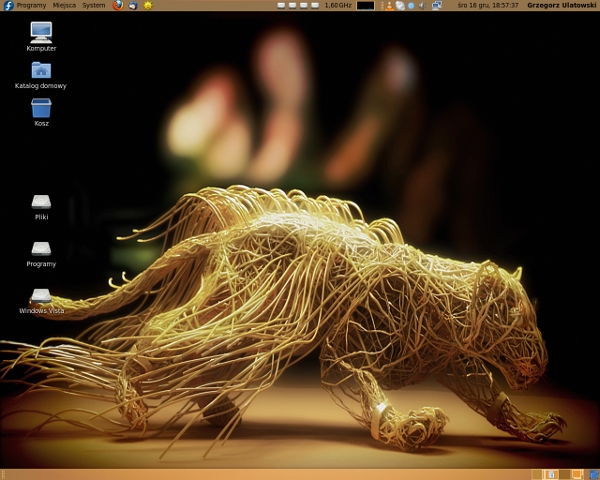
Task: Open the Pliki drive icon
Action: click(x=41, y=201)
